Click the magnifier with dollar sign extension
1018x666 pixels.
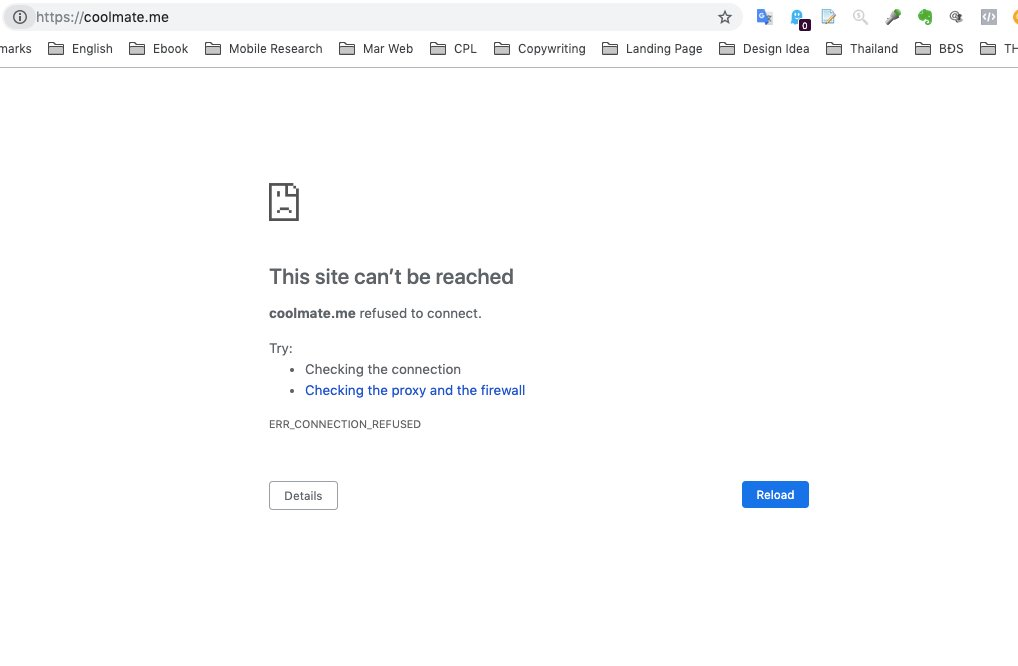(x=860, y=17)
